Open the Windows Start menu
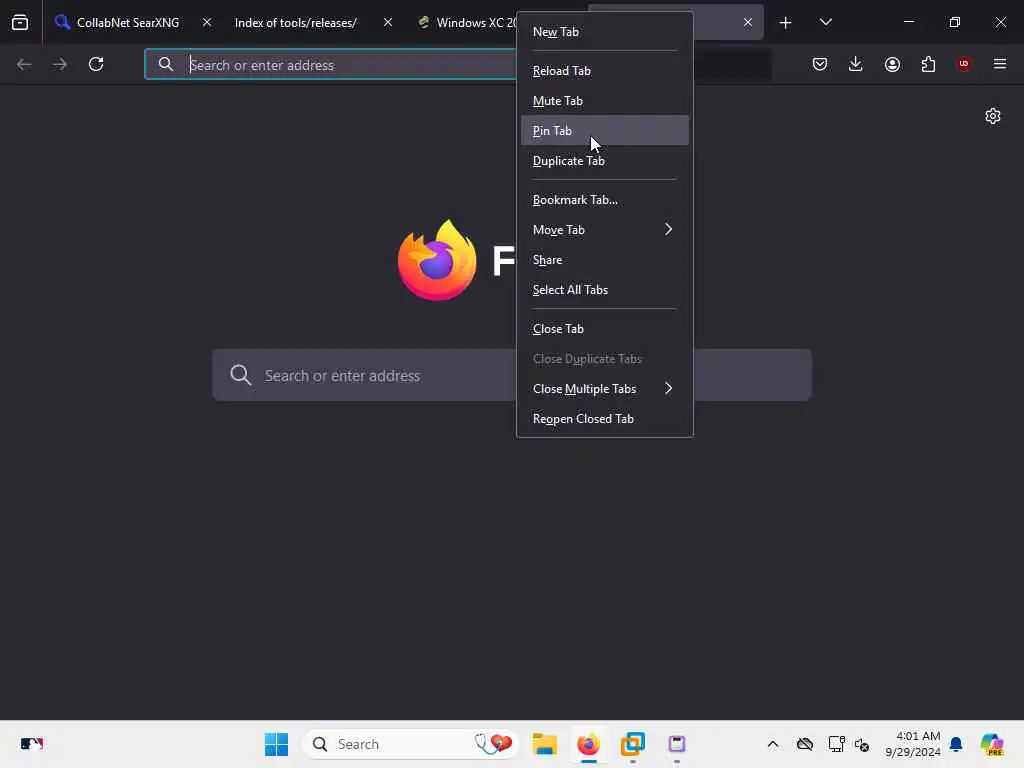1024x768 pixels. tap(276, 744)
